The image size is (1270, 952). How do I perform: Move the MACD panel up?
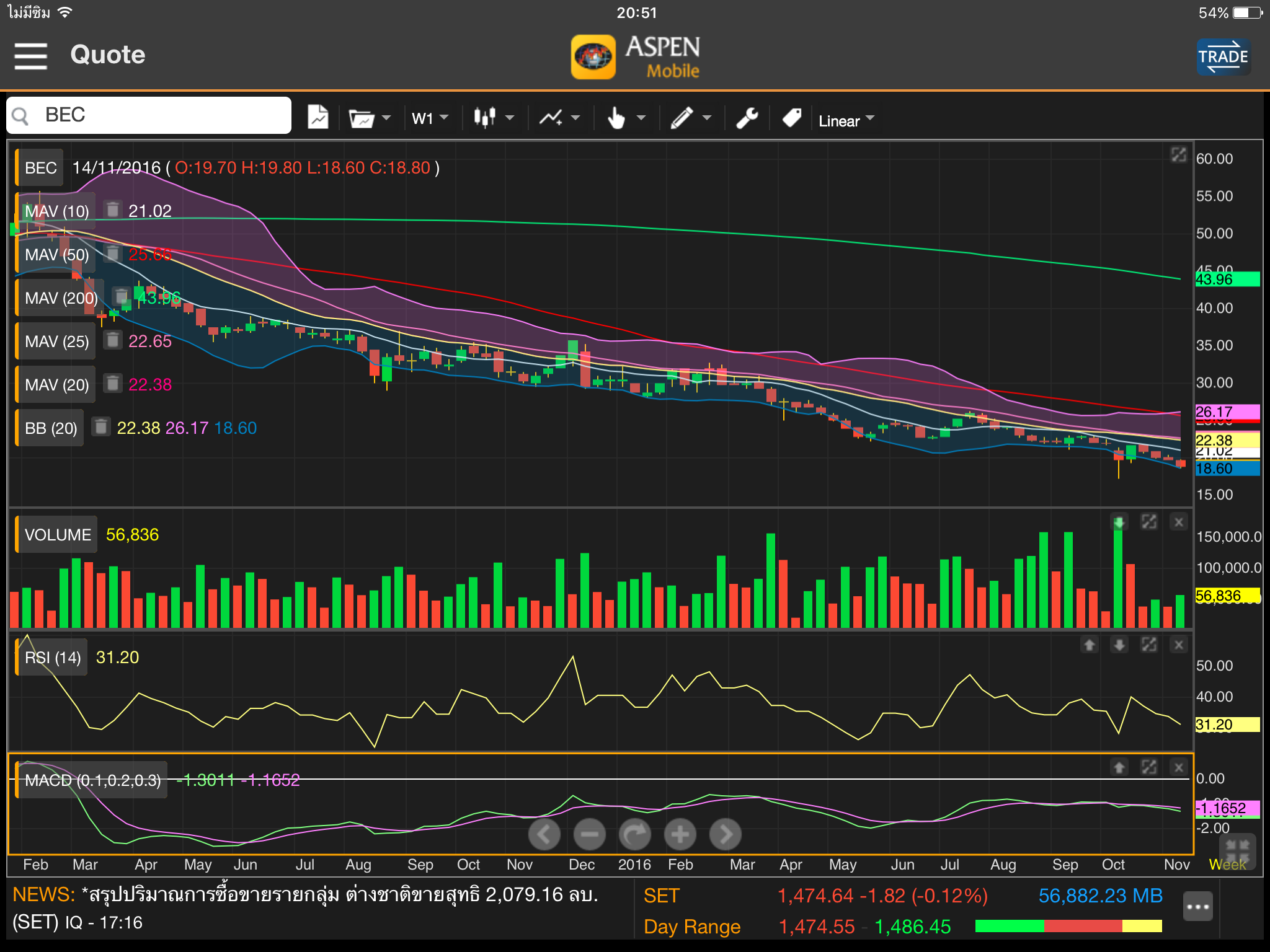point(1119,768)
